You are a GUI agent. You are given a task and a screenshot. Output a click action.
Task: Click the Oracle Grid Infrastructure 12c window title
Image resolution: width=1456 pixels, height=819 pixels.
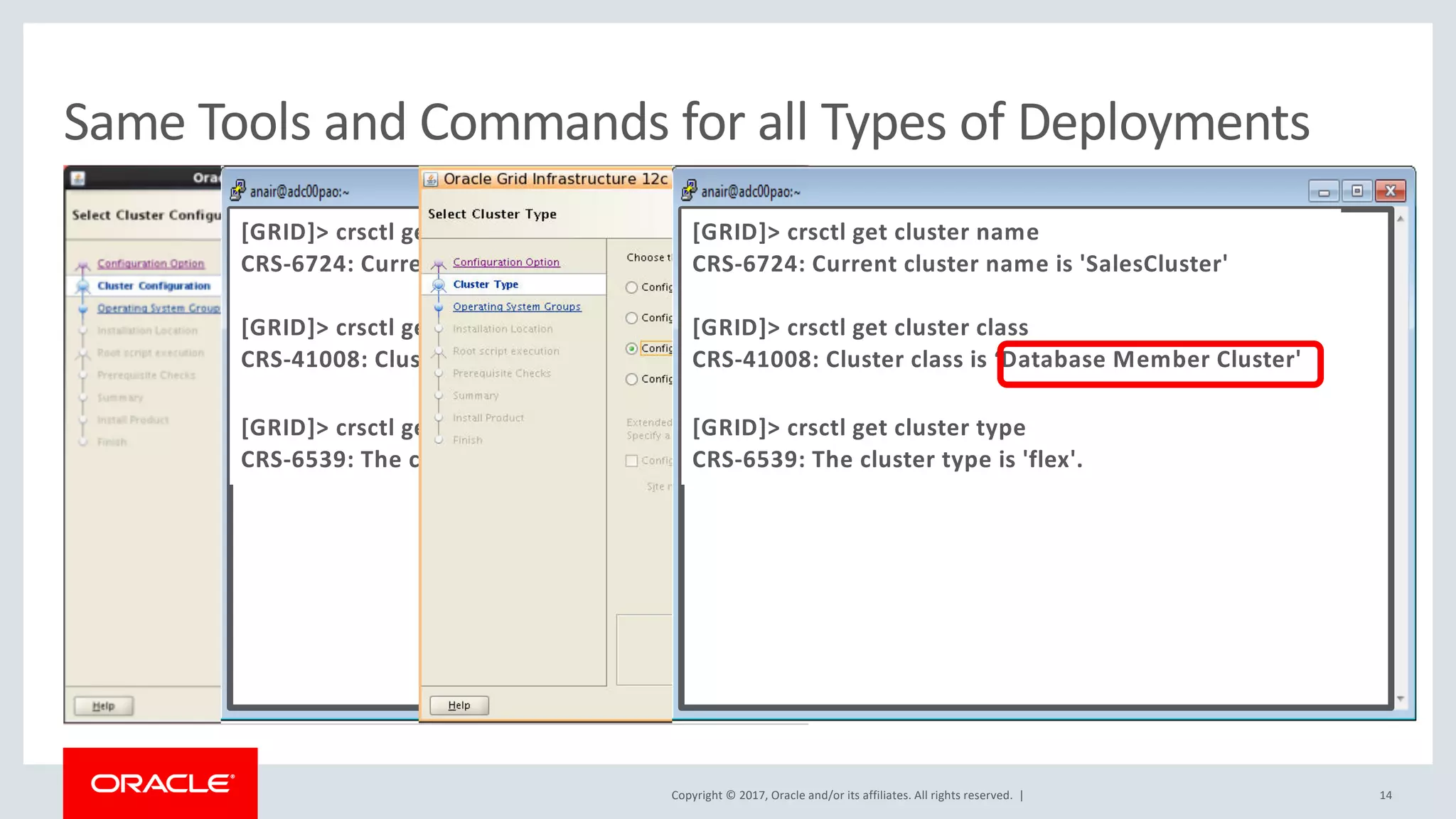click(x=556, y=179)
